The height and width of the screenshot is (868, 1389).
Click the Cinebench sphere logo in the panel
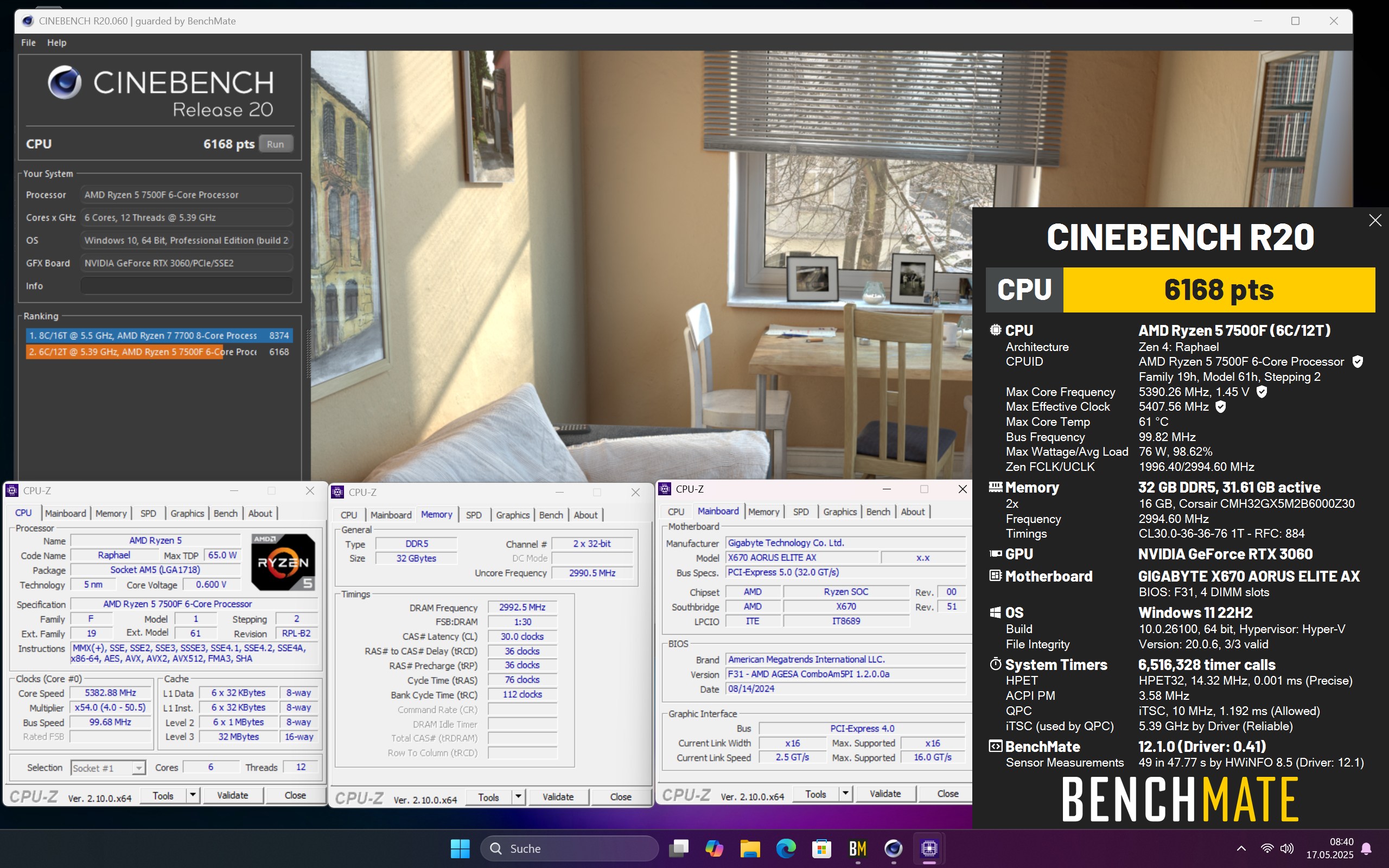pyautogui.click(x=64, y=82)
